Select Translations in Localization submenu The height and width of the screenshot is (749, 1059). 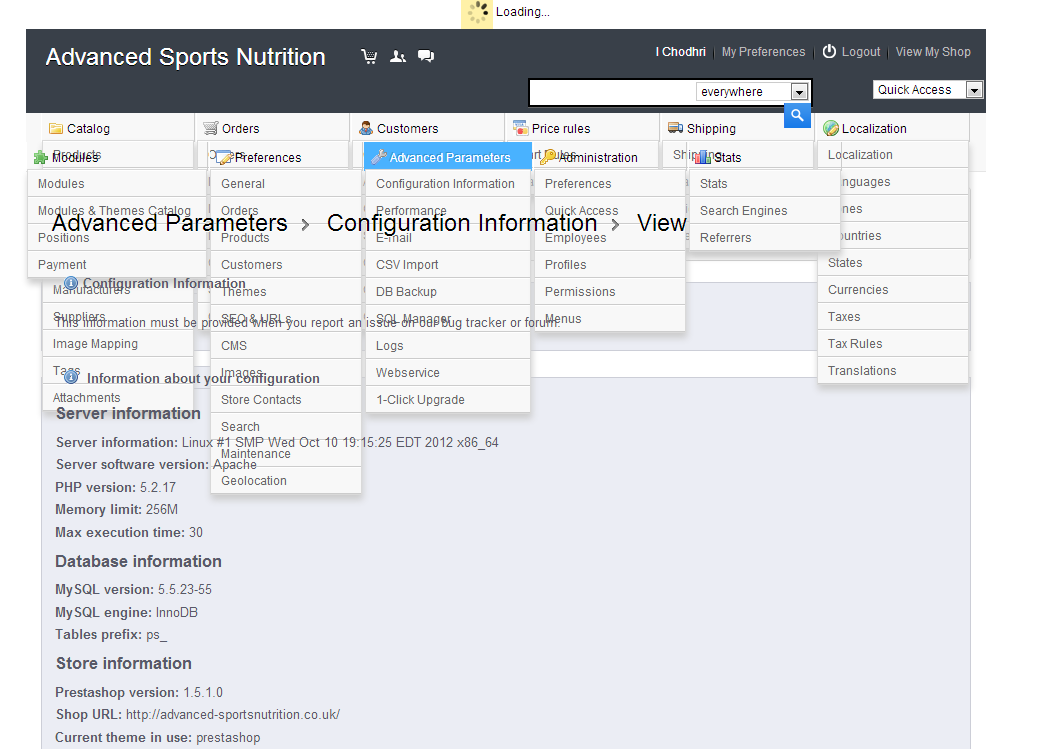click(x=893, y=371)
